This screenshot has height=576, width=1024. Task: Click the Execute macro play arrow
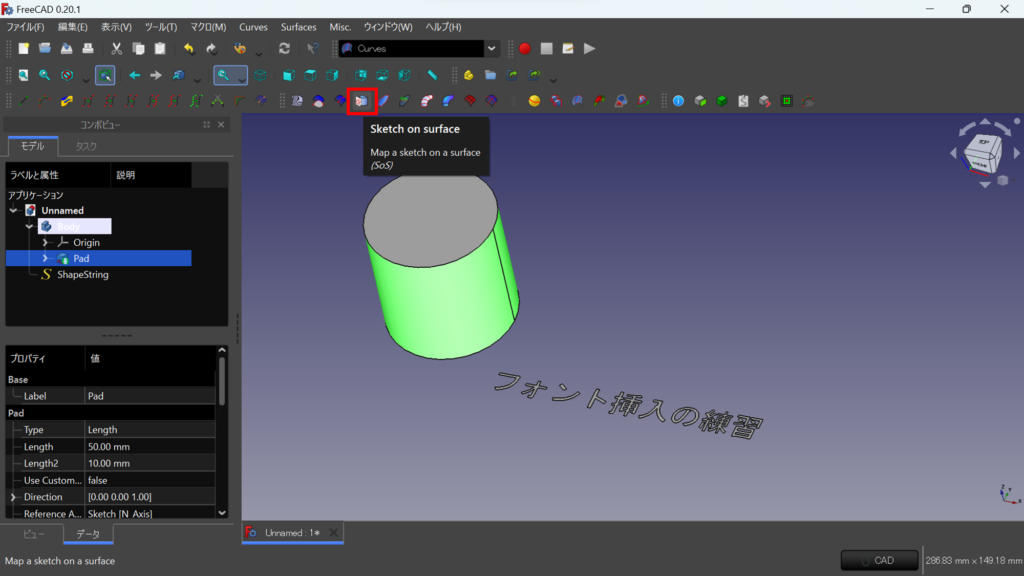[589, 48]
